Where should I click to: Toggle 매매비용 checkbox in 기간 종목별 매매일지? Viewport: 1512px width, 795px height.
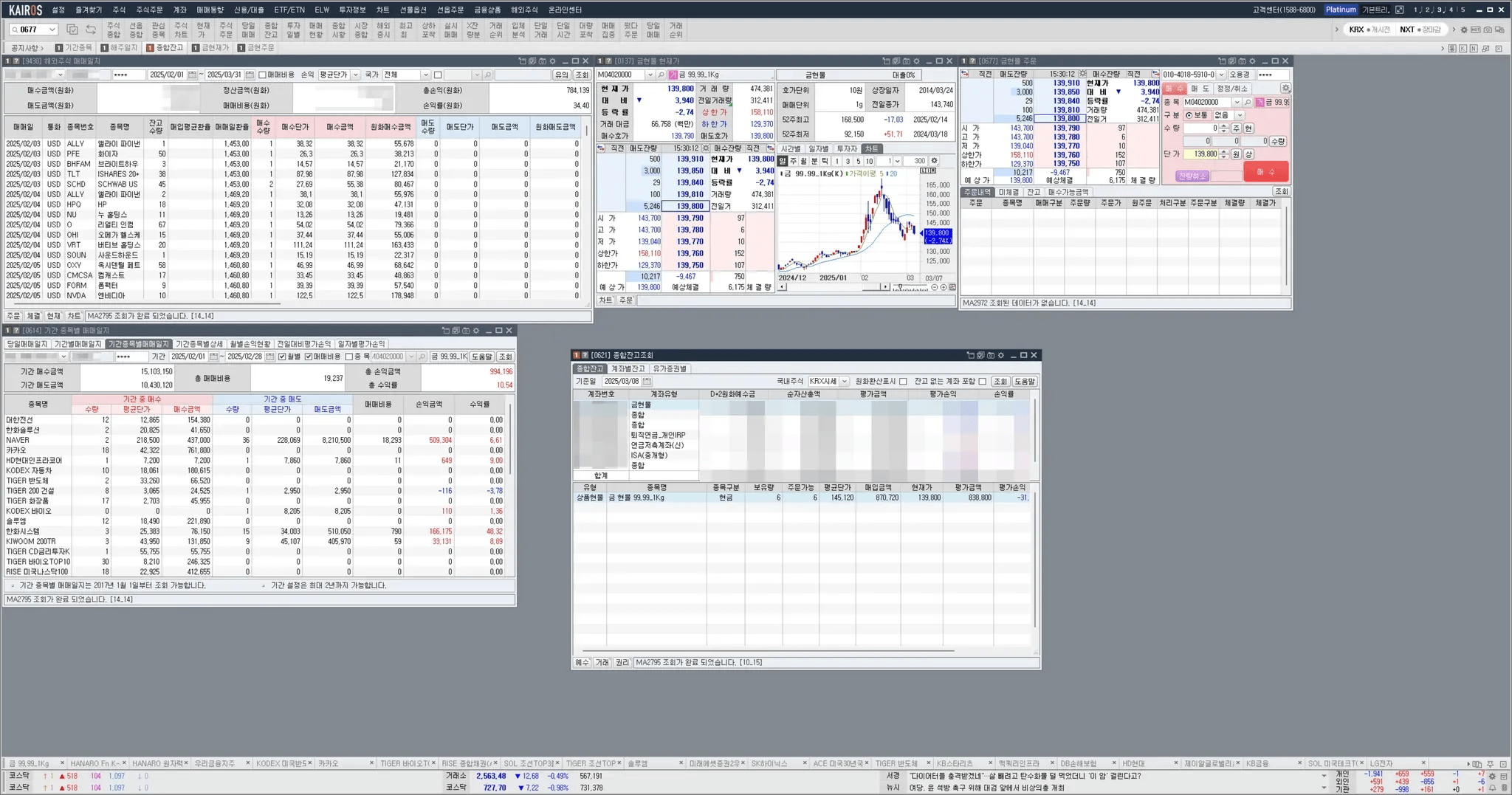click(309, 357)
